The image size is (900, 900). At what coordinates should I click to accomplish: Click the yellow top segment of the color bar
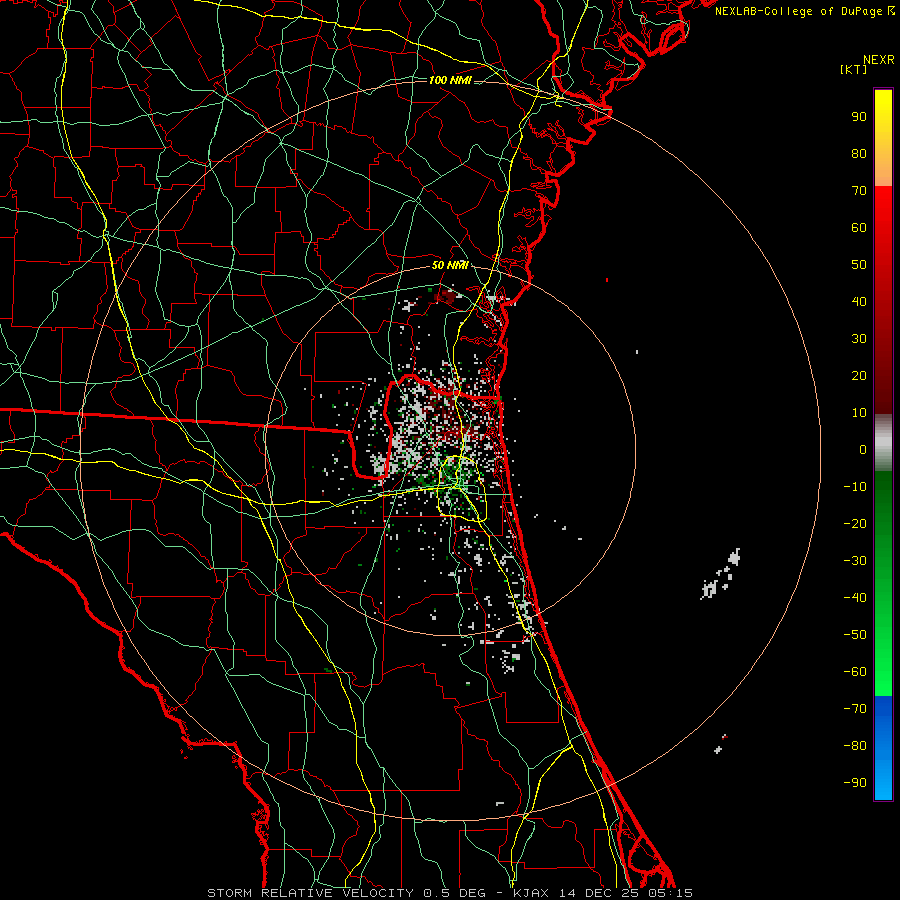883,138
